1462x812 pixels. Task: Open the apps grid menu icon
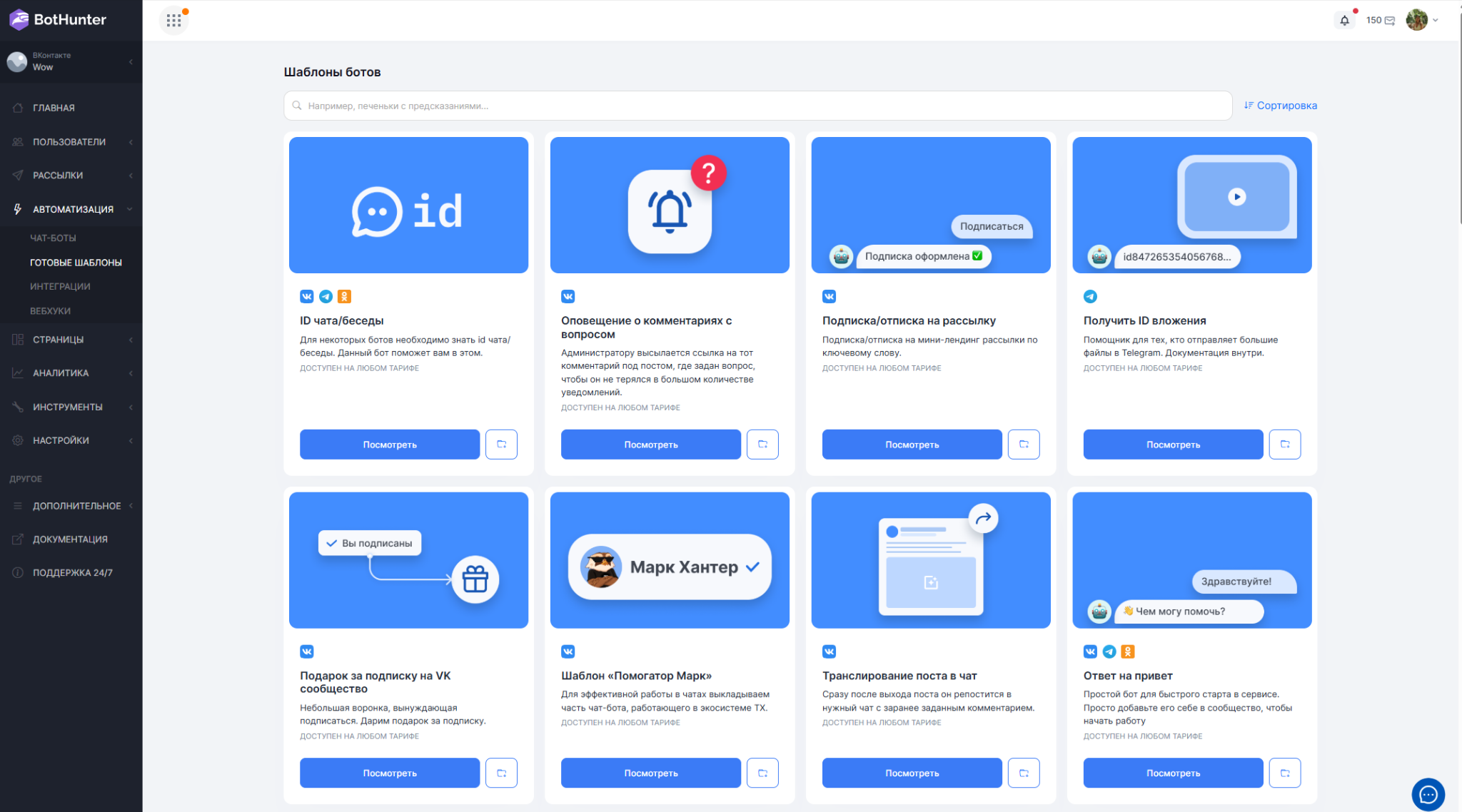click(x=173, y=20)
